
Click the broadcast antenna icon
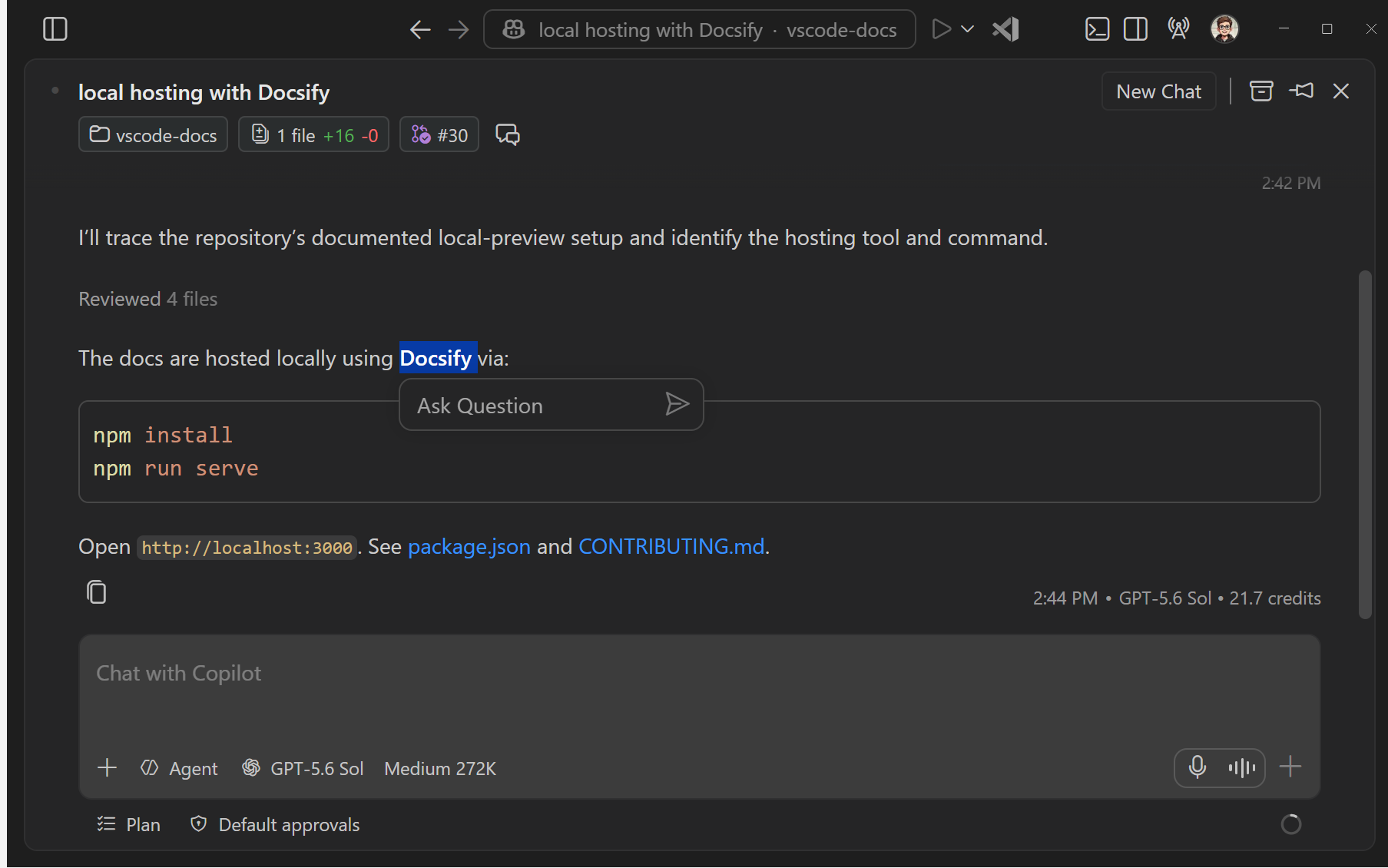1178,29
